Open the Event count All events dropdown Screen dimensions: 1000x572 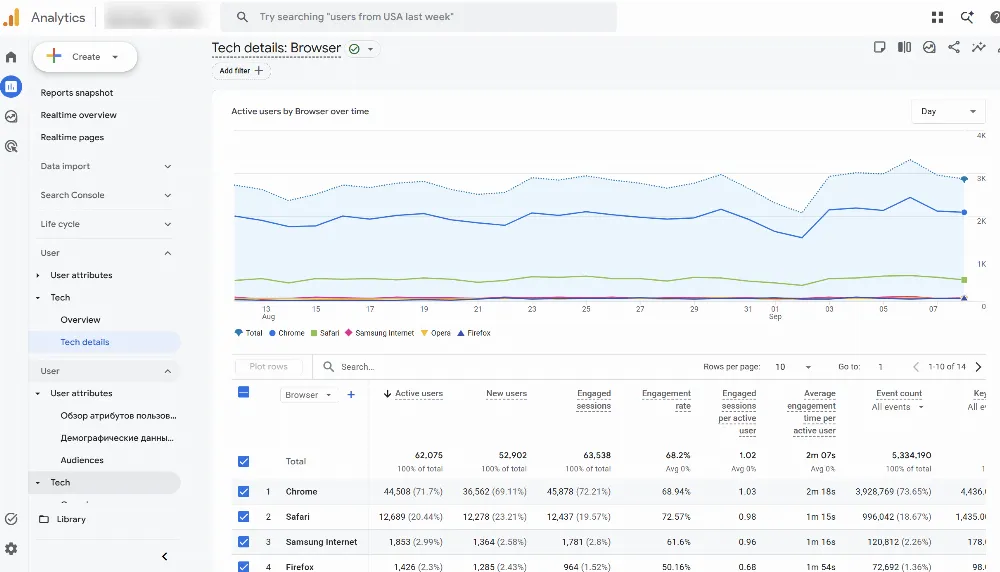coord(898,407)
